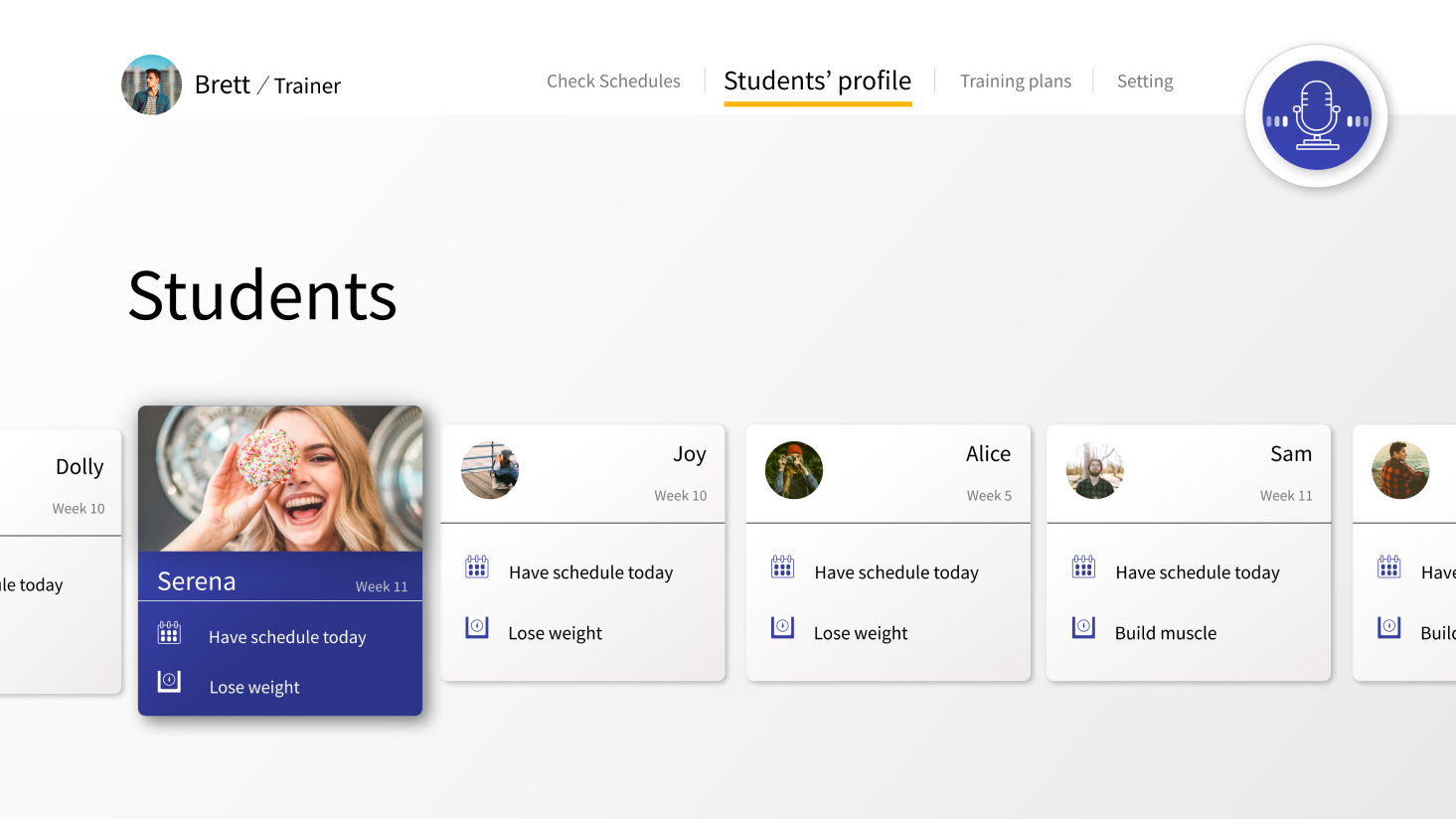The height and width of the screenshot is (819, 1456).
Task: Select Dolly's student card name
Action: (80, 467)
